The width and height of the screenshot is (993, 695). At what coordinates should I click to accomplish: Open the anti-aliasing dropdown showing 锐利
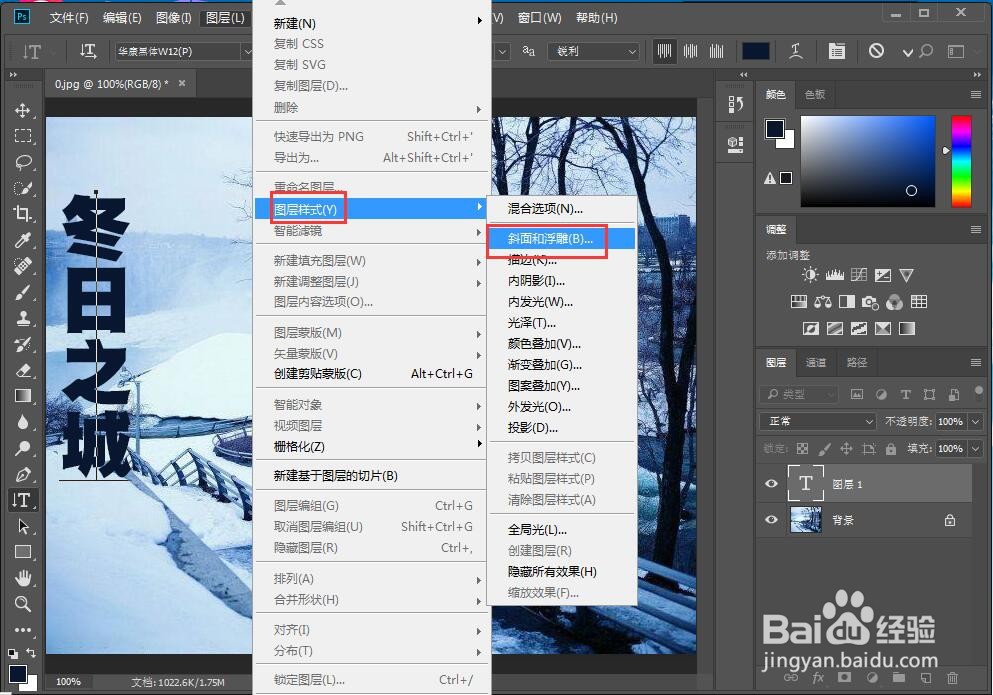point(594,50)
